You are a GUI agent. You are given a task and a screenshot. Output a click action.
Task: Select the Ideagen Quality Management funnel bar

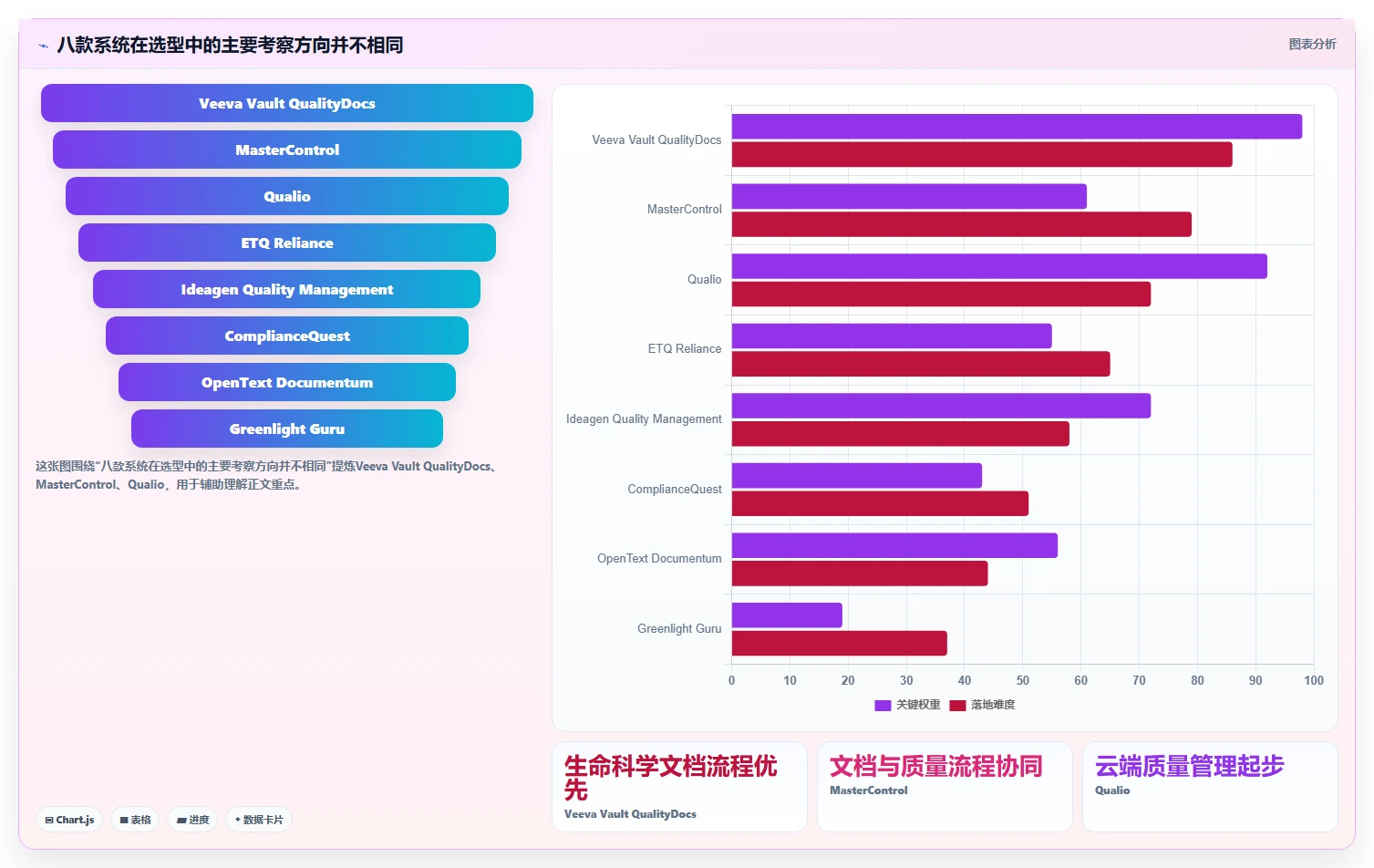287,289
